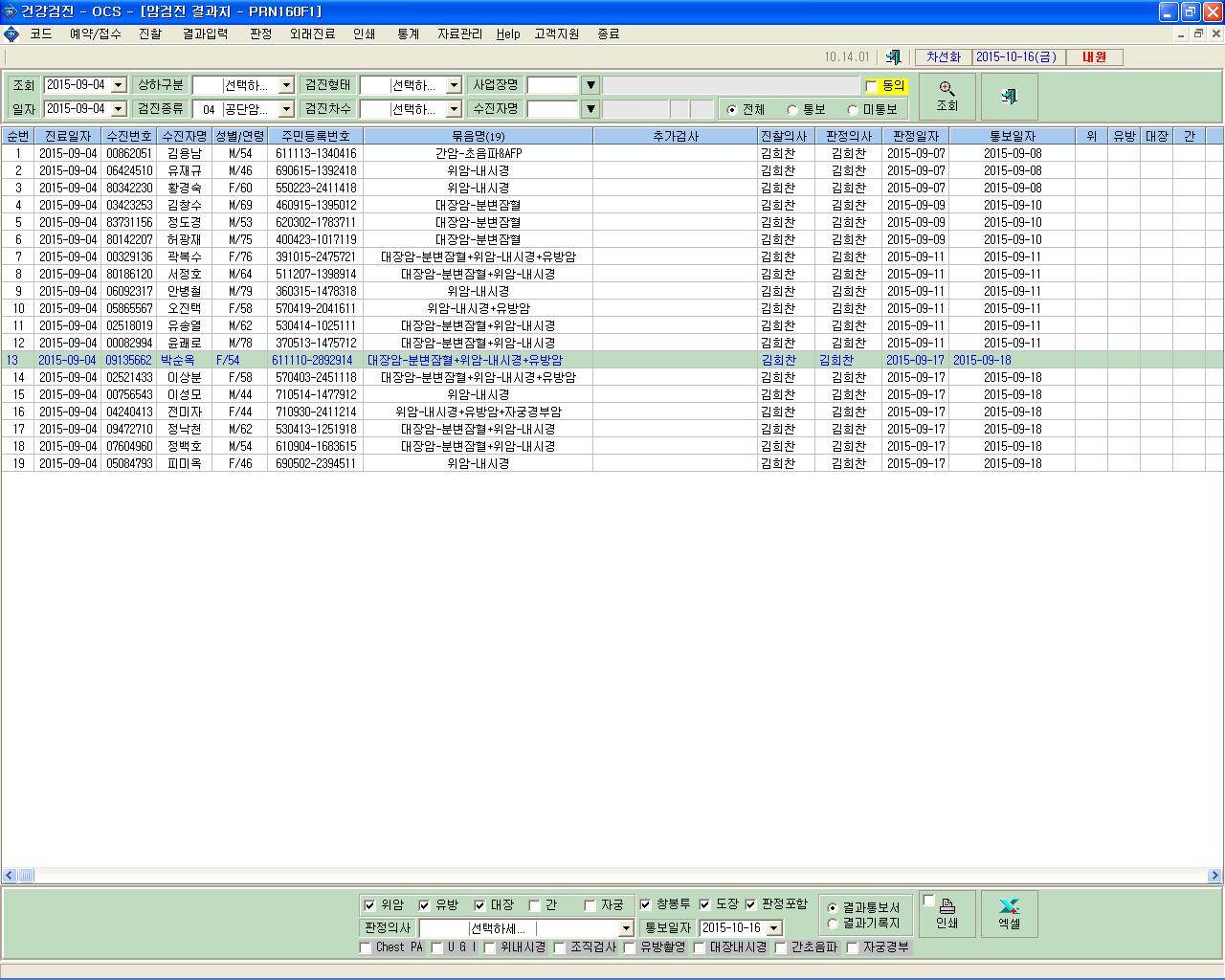This screenshot has width=1225, height=980.
Task: Expand the 판정의사 dropdown list
Action: 626,928
